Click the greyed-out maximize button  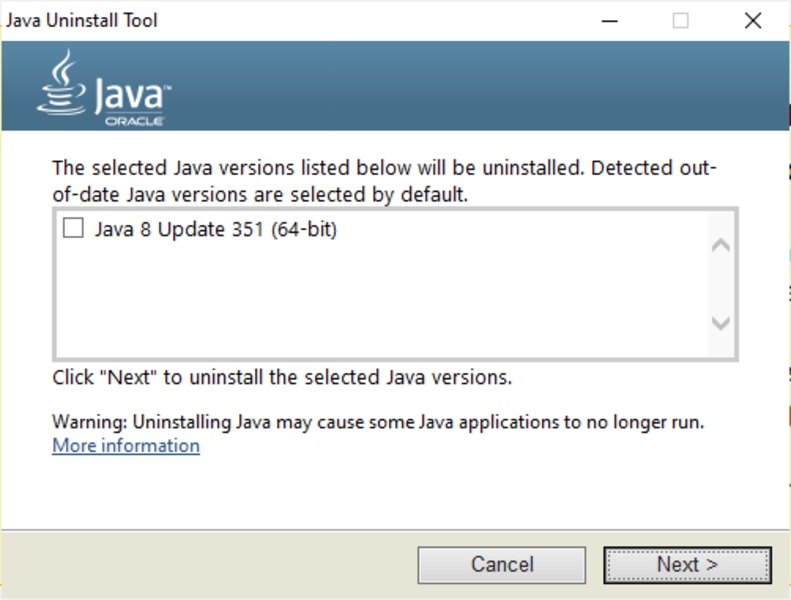(x=680, y=20)
